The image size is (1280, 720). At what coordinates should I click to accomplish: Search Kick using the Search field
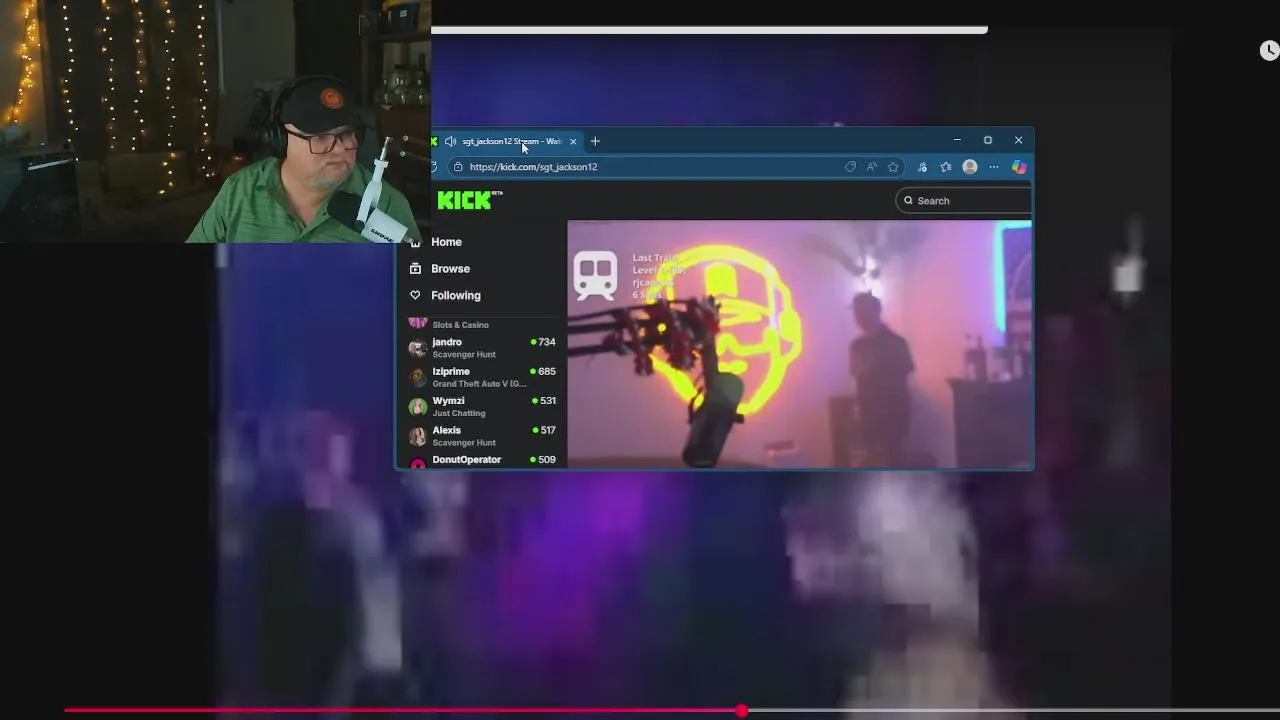click(x=964, y=200)
